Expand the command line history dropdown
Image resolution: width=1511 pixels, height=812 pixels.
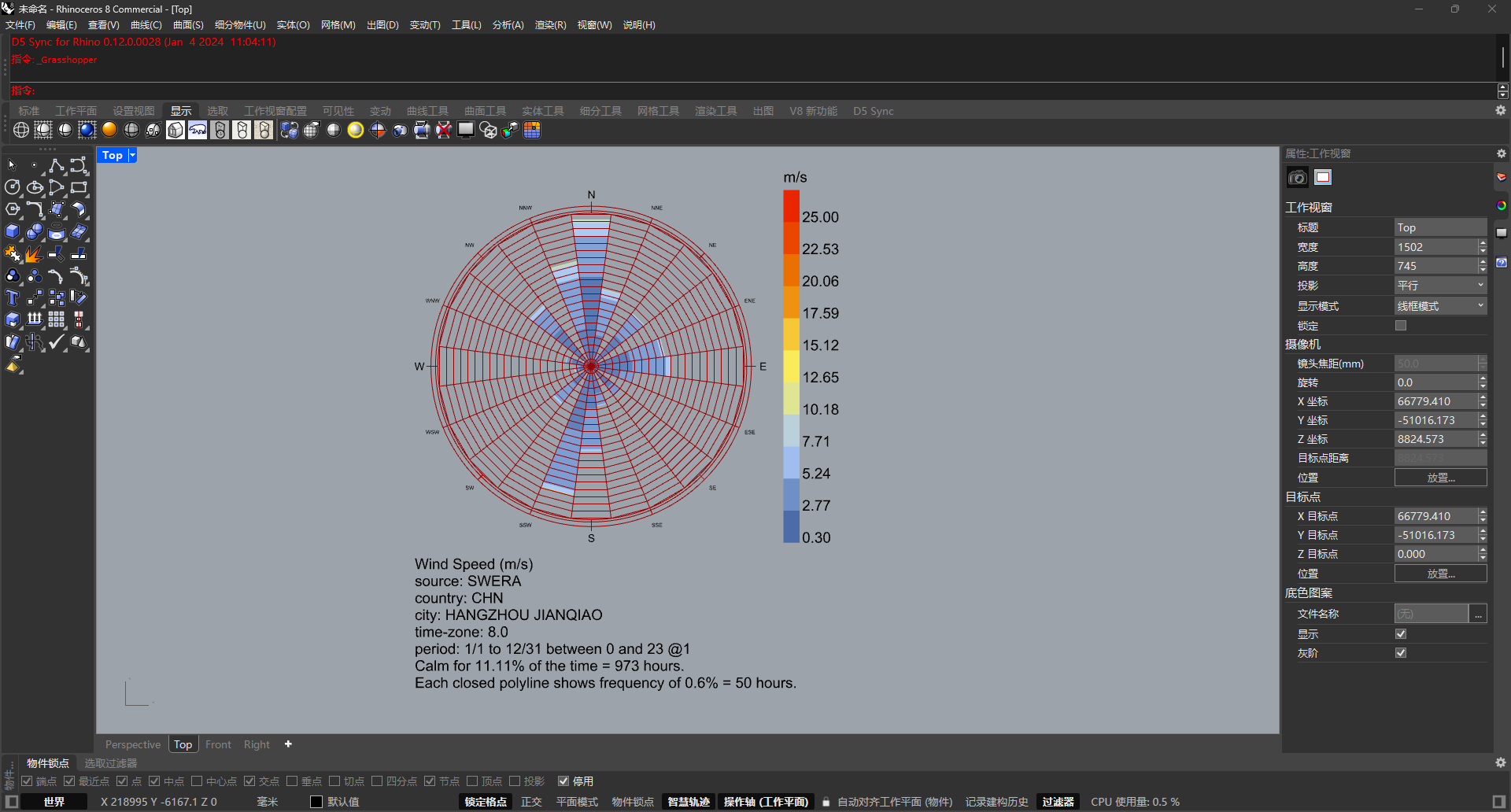pyautogui.click(x=1502, y=90)
